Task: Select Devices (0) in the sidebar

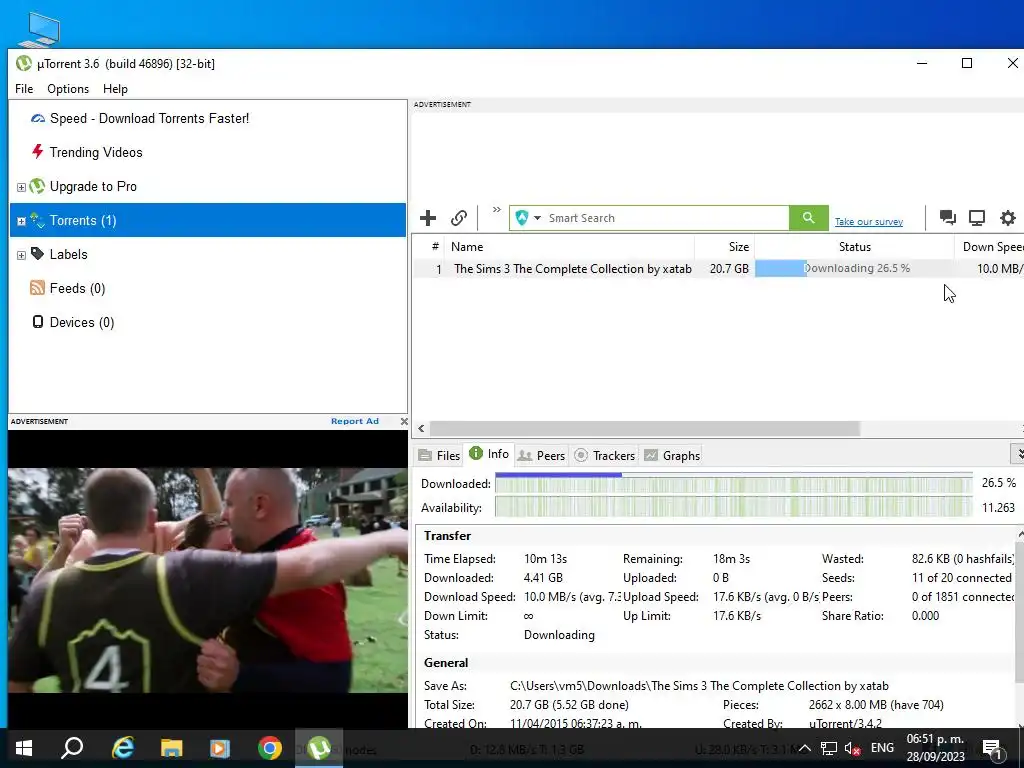Action: point(82,322)
